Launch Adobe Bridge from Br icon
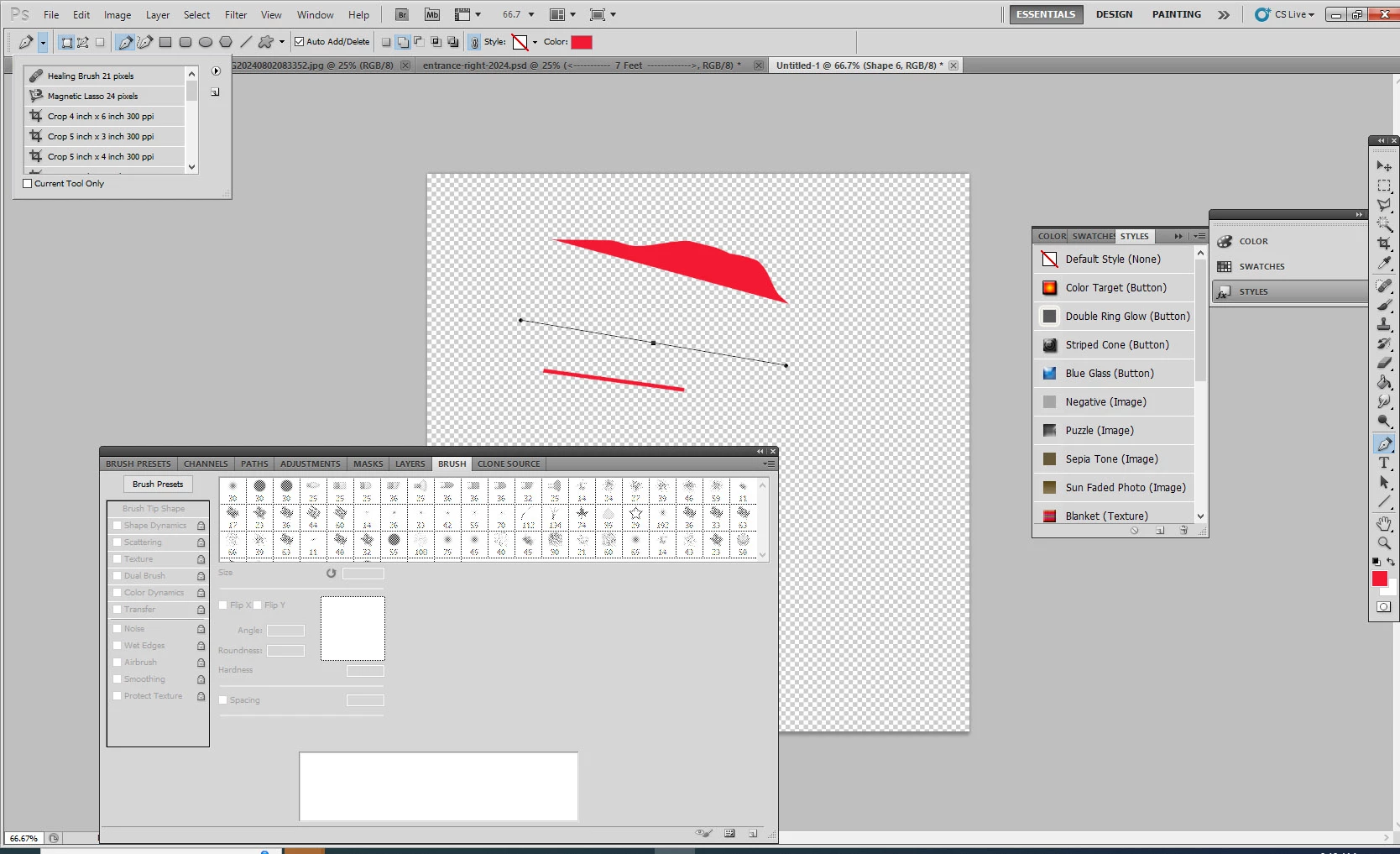Image resolution: width=1400 pixels, height=854 pixels. 402,14
